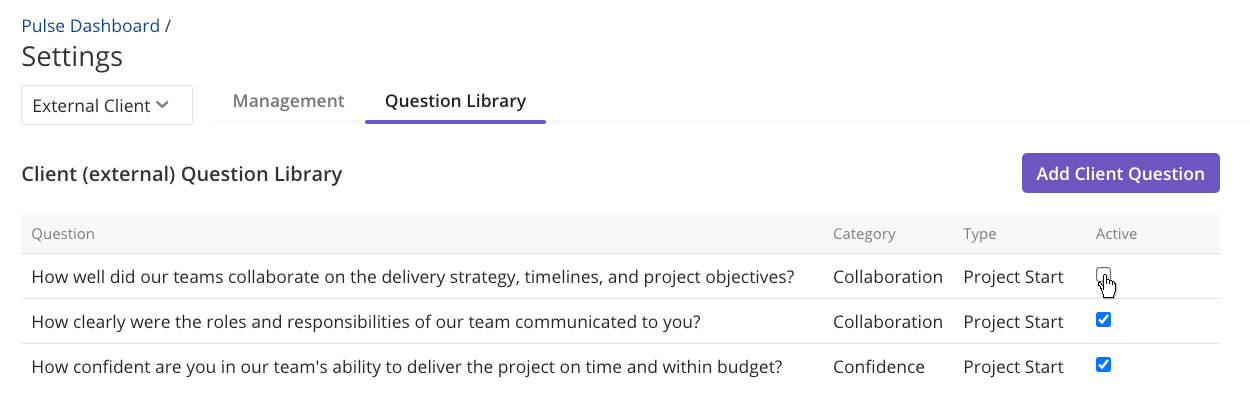
Task: Expand the External Client dropdown
Action: coord(107,105)
